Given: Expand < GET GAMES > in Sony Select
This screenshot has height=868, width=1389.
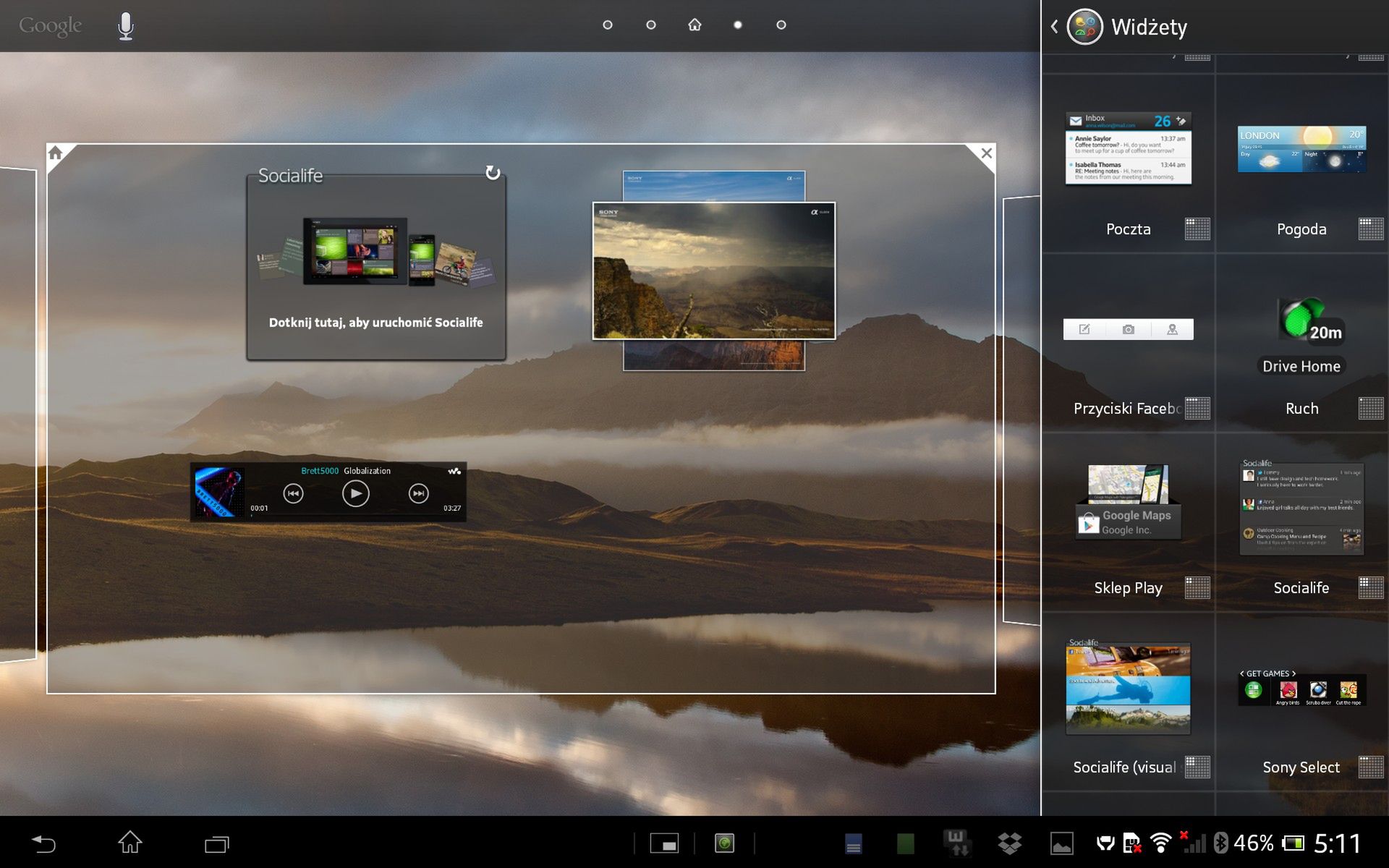Looking at the screenshot, I should [1267, 673].
